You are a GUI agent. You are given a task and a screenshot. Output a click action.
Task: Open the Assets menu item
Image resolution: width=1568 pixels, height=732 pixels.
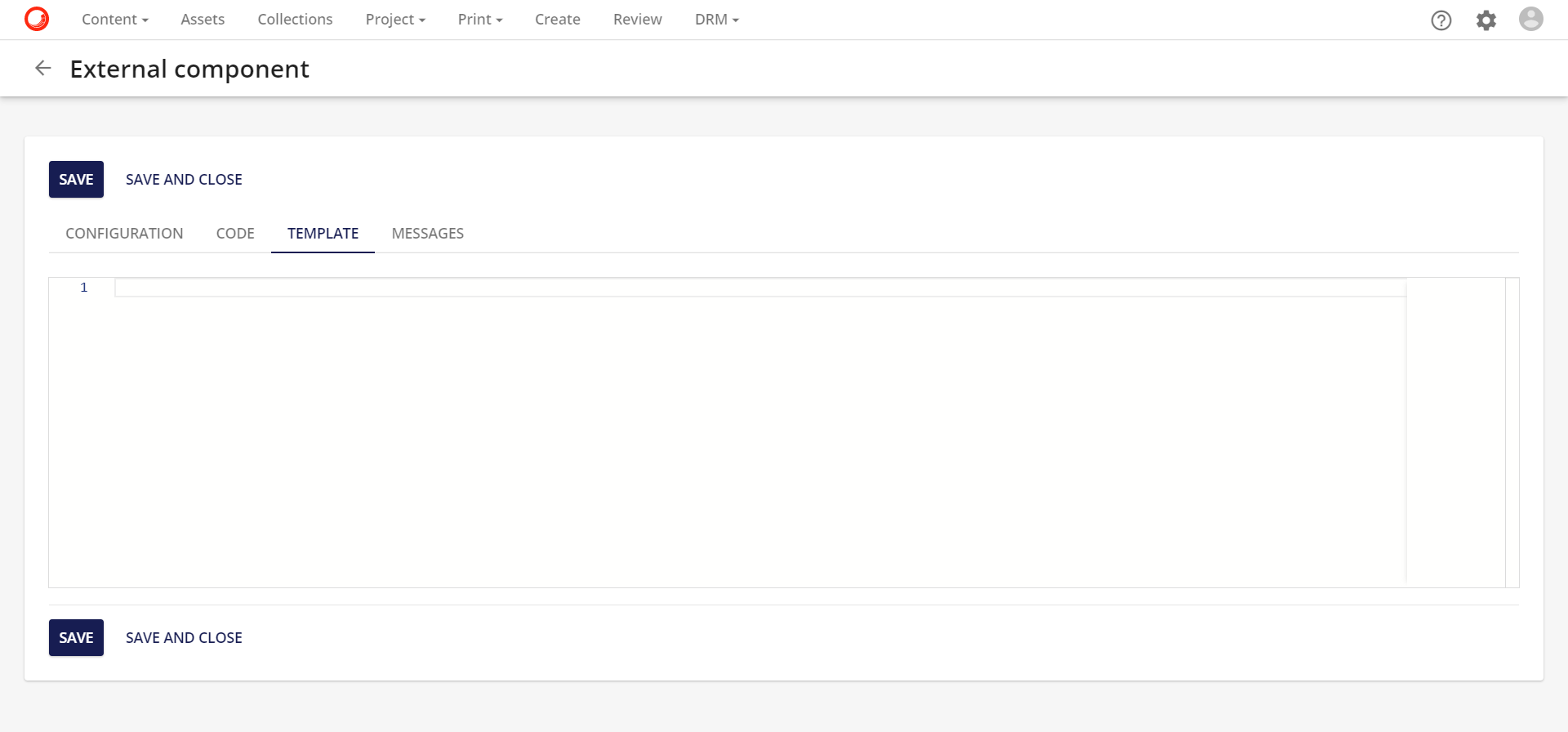pos(203,20)
